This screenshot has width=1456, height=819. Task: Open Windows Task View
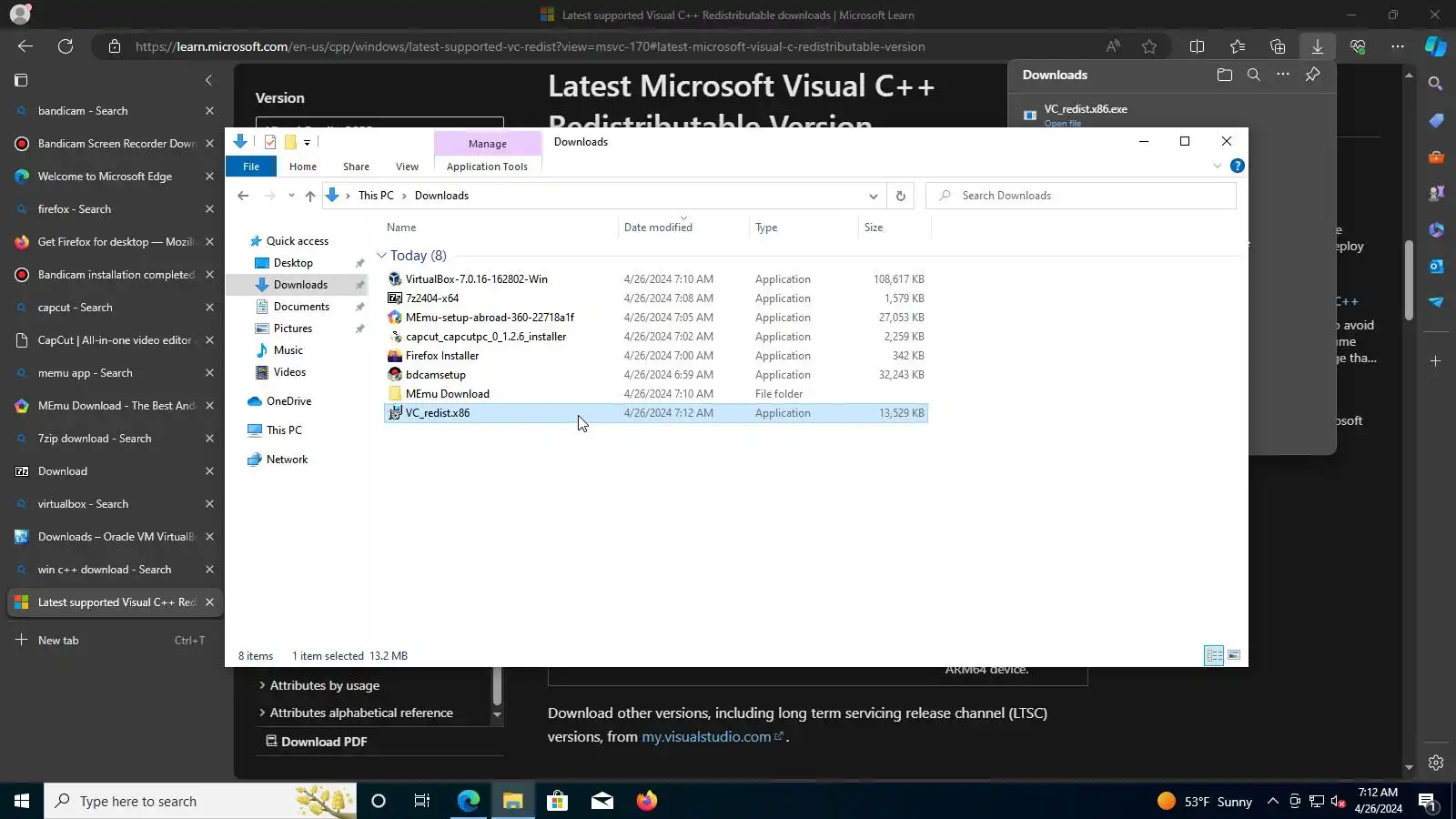(x=422, y=801)
